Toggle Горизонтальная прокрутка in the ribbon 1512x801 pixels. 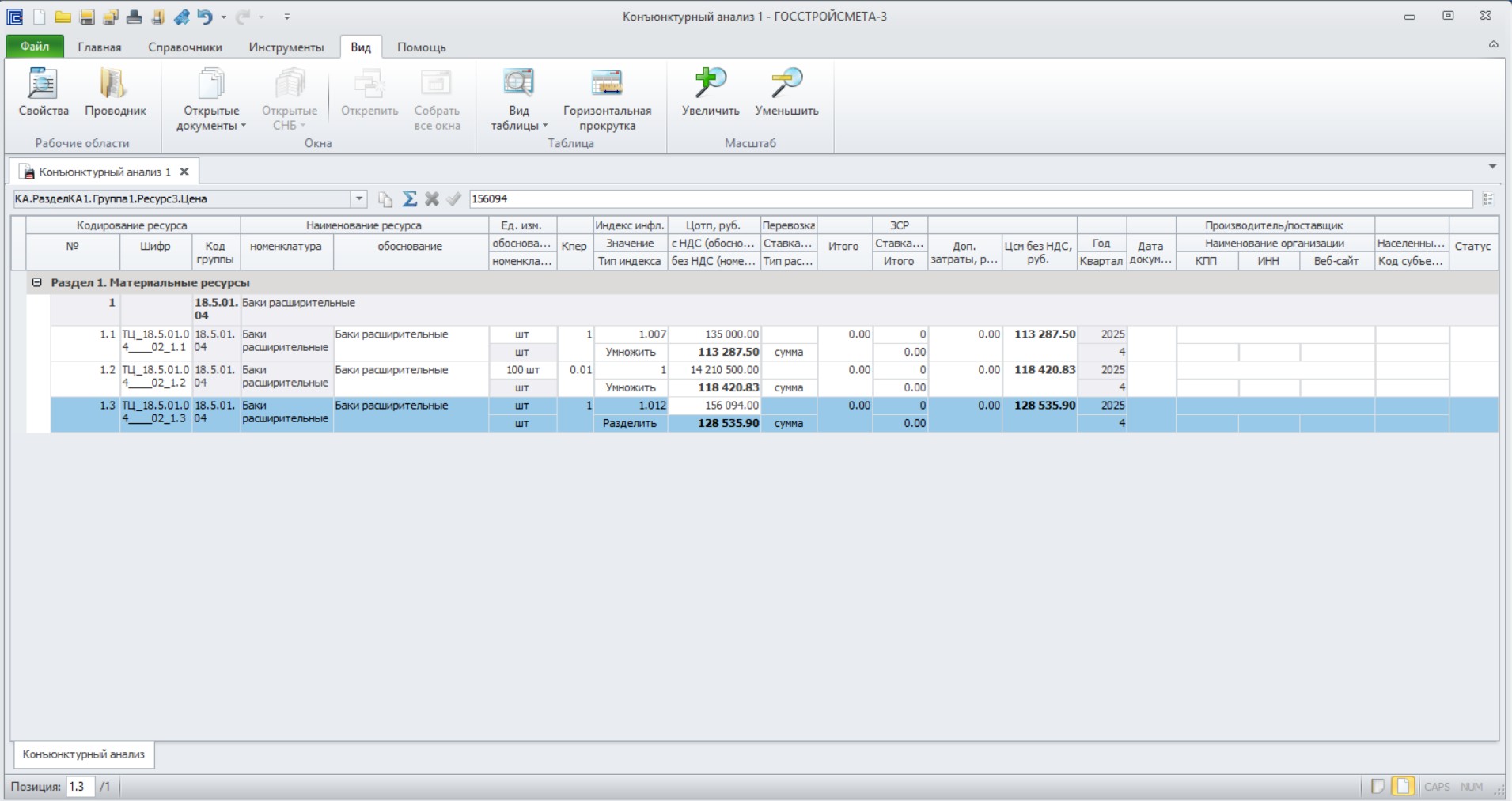[x=607, y=100]
